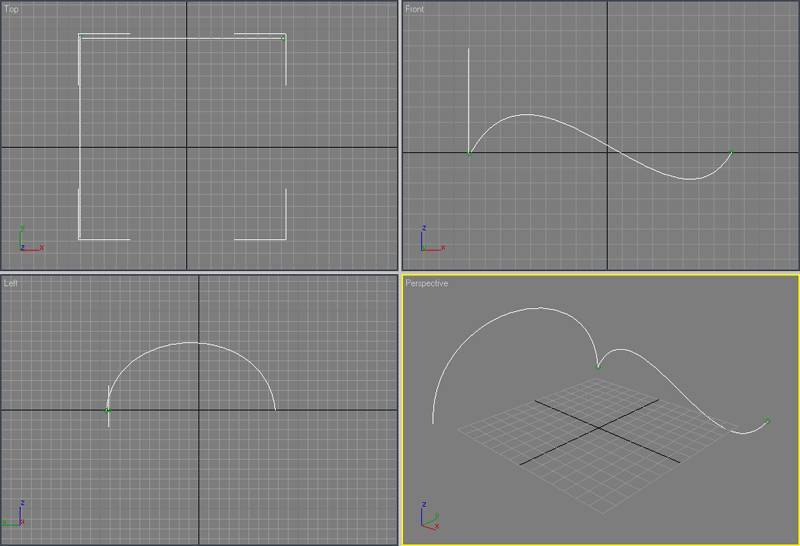The width and height of the screenshot is (800, 546).
Task: Open the Front viewport label menu
Action: 415,9
